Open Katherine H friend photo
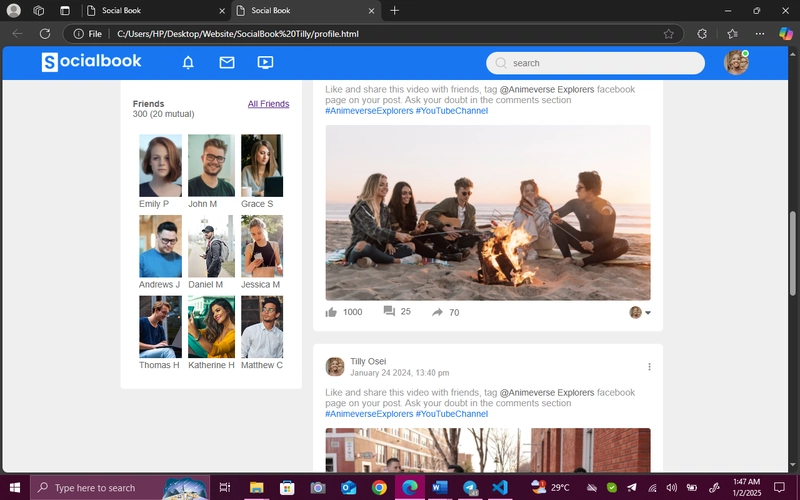 pos(211,327)
